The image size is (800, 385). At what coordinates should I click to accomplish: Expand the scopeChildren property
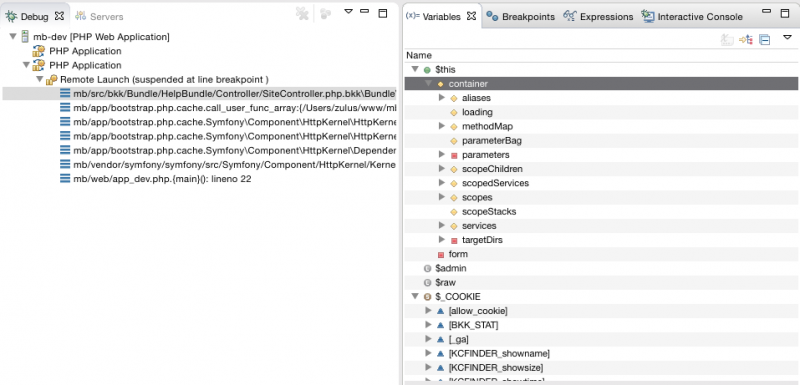click(442, 168)
